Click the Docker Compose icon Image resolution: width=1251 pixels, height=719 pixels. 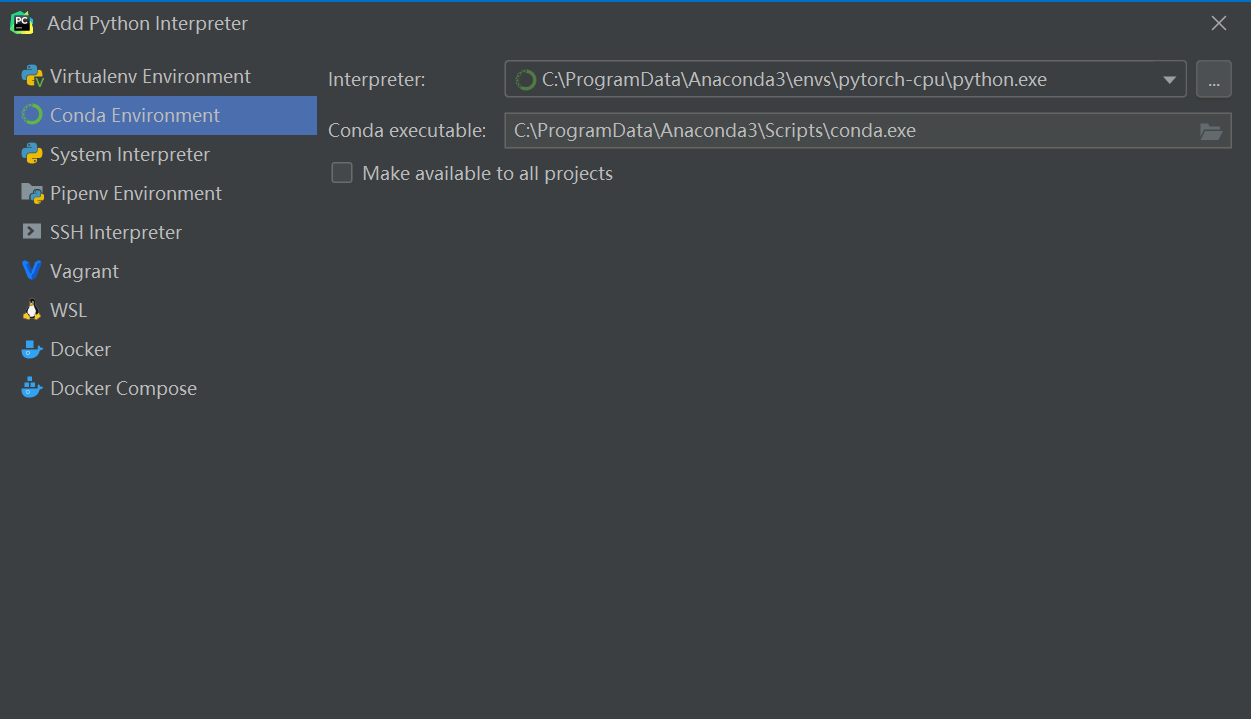tap(33, 388)
